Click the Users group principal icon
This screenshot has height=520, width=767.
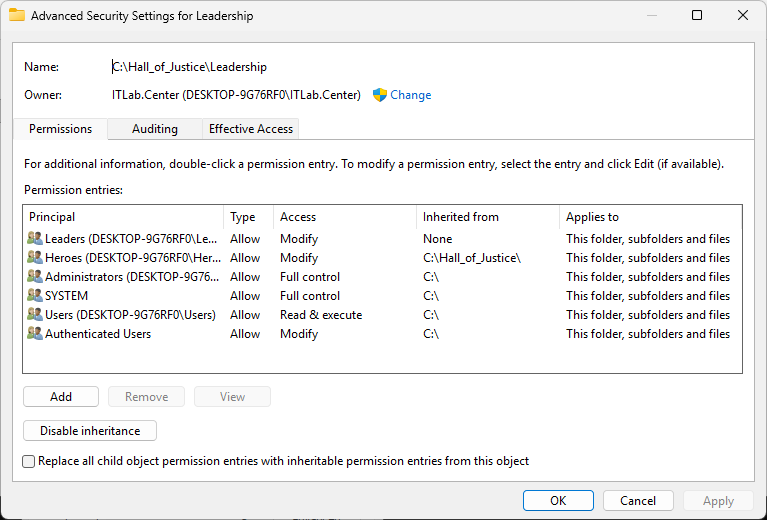click(x=35, y=315)
